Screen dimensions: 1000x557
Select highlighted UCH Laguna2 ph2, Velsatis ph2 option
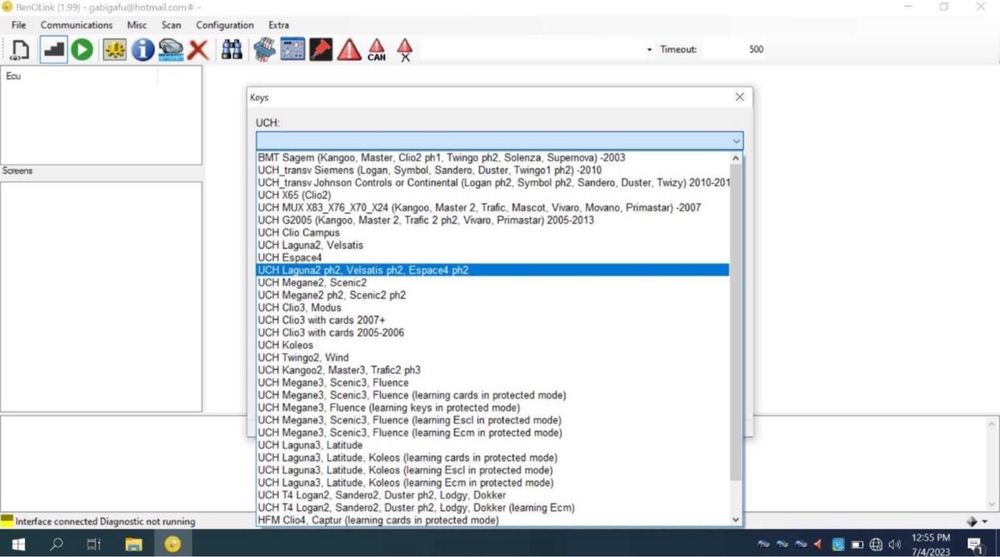tap(492, 270)
